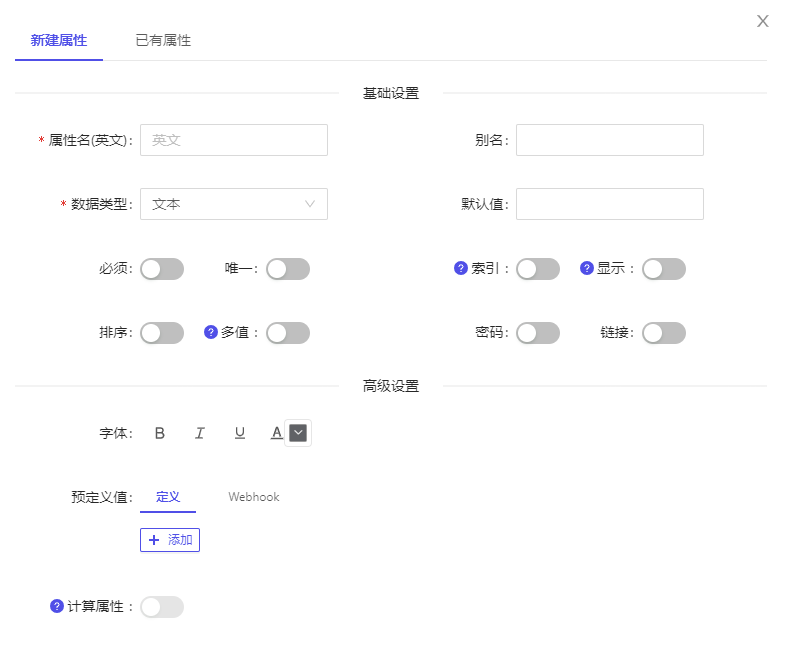
Task: Toggle italic font formatting
Action: [x=200, y=433]
